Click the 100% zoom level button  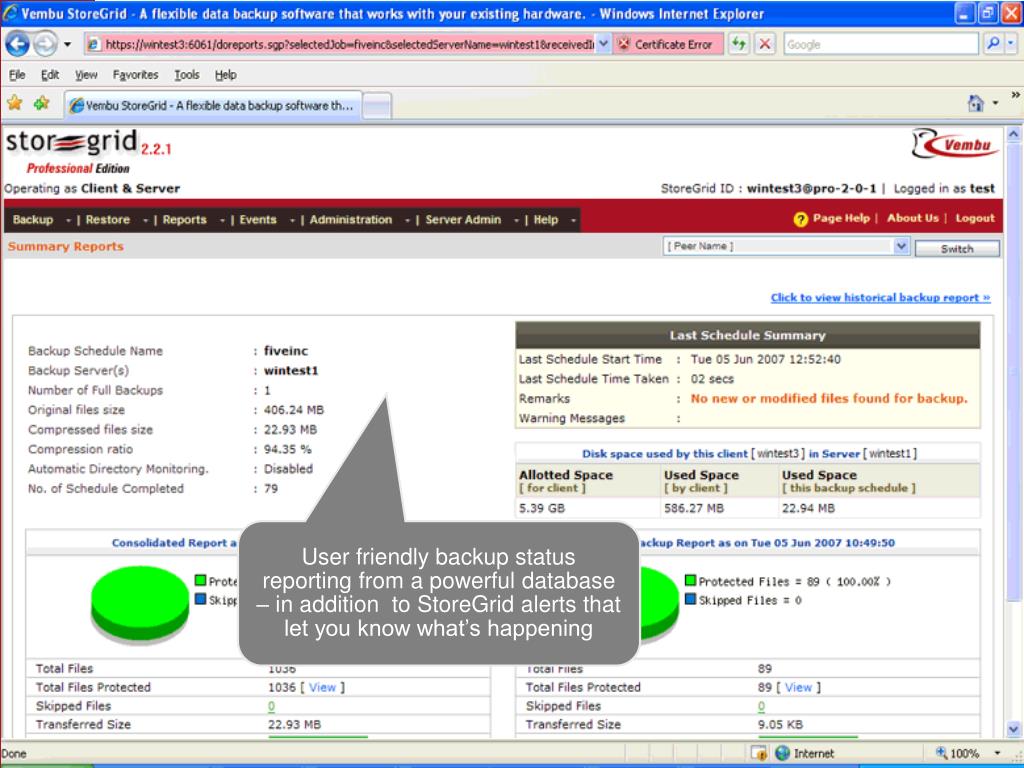point(957,753)
